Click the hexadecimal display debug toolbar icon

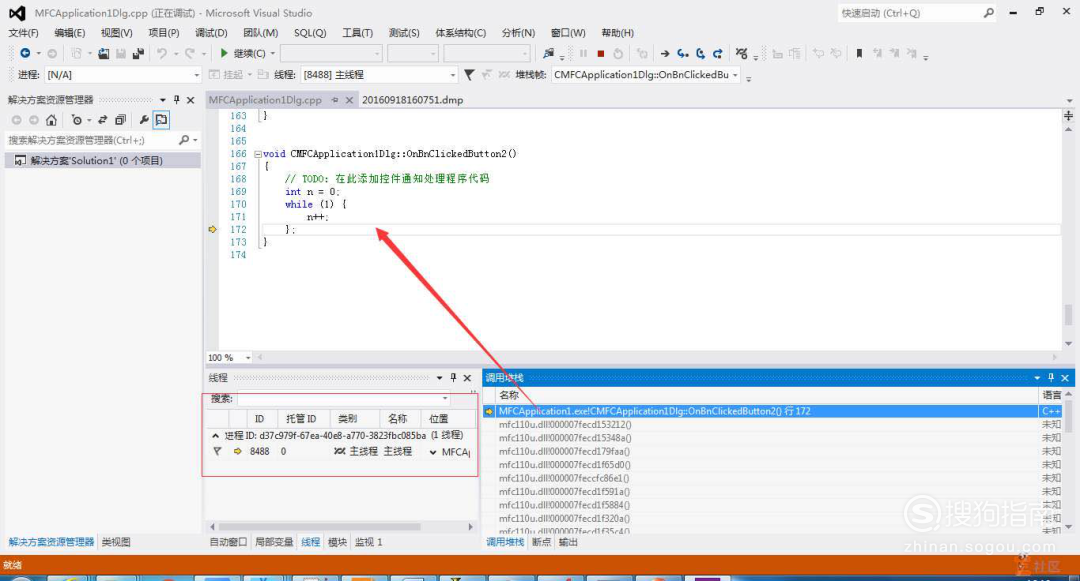point(741,53)
